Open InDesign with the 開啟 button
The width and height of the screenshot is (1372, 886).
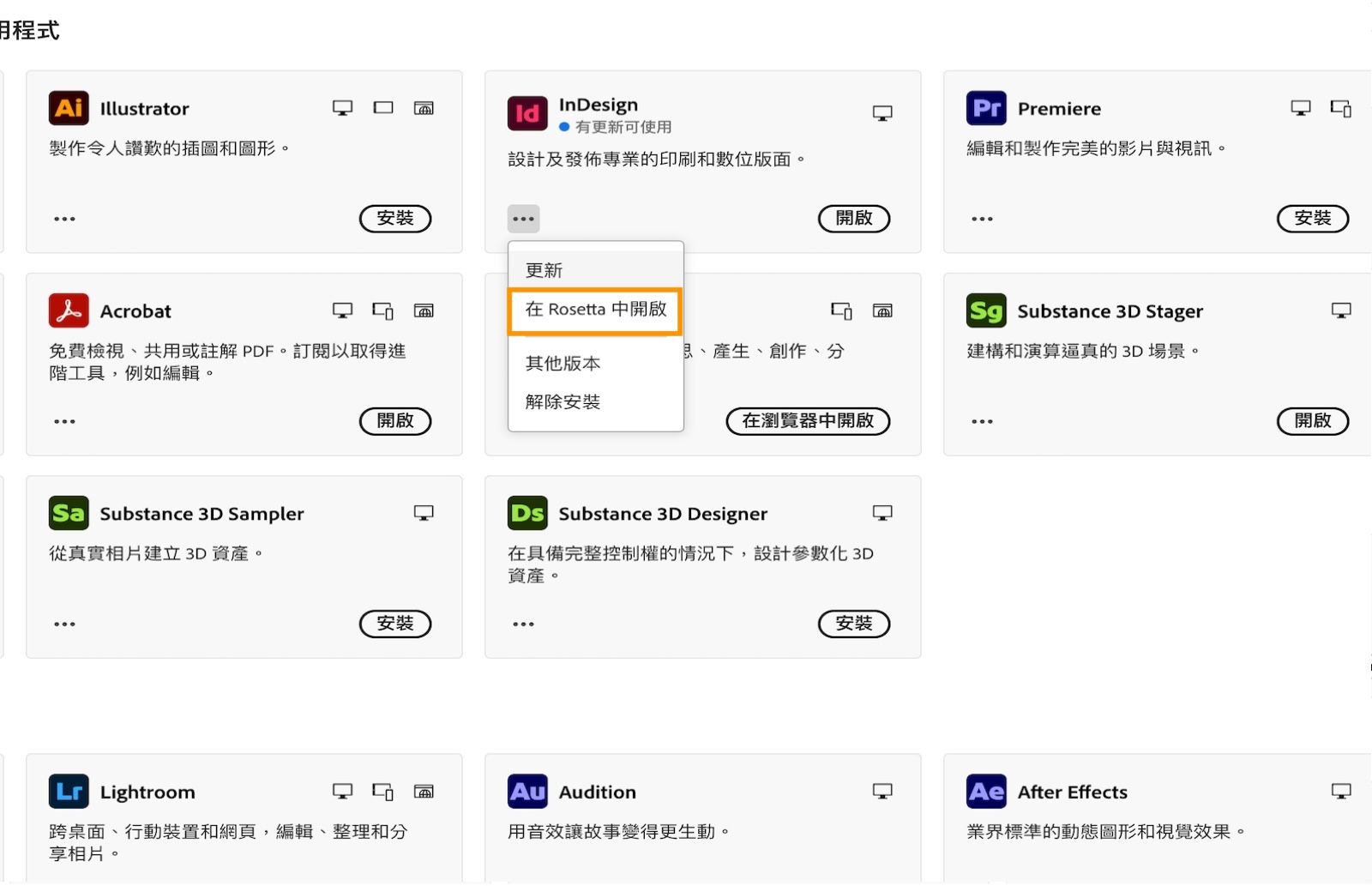click(x=854, y=219)
